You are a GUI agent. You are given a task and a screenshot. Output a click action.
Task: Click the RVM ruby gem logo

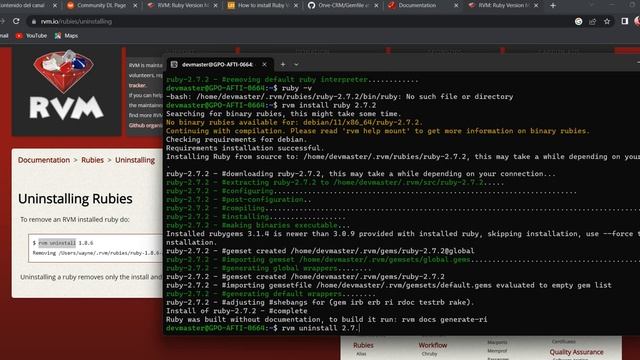point(66,84)
